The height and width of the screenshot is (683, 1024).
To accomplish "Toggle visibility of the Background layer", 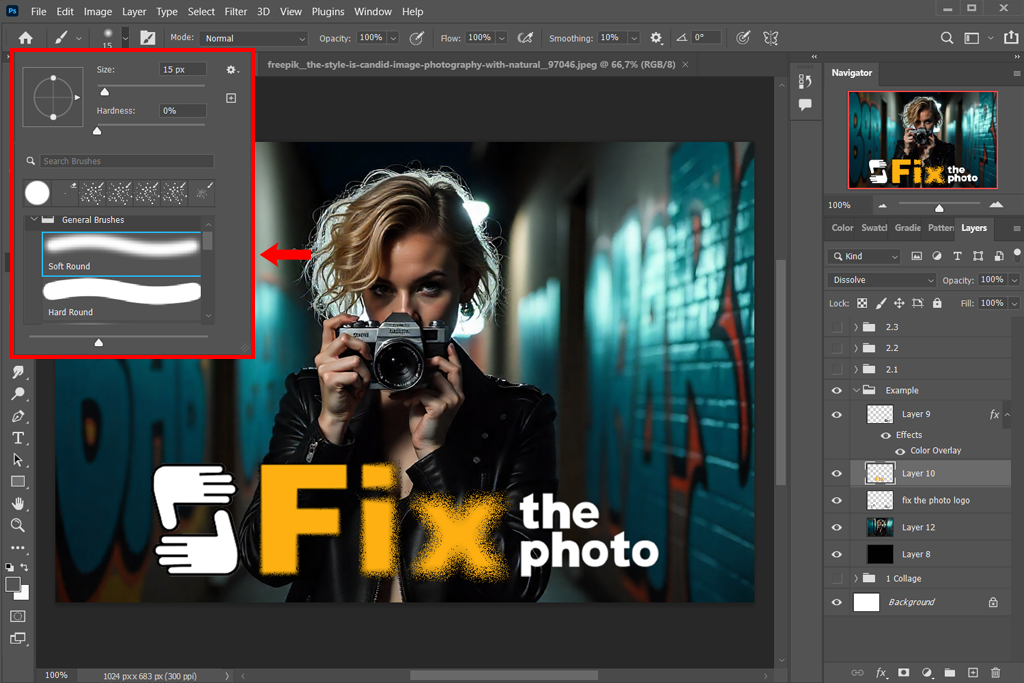I will (837, 602).
